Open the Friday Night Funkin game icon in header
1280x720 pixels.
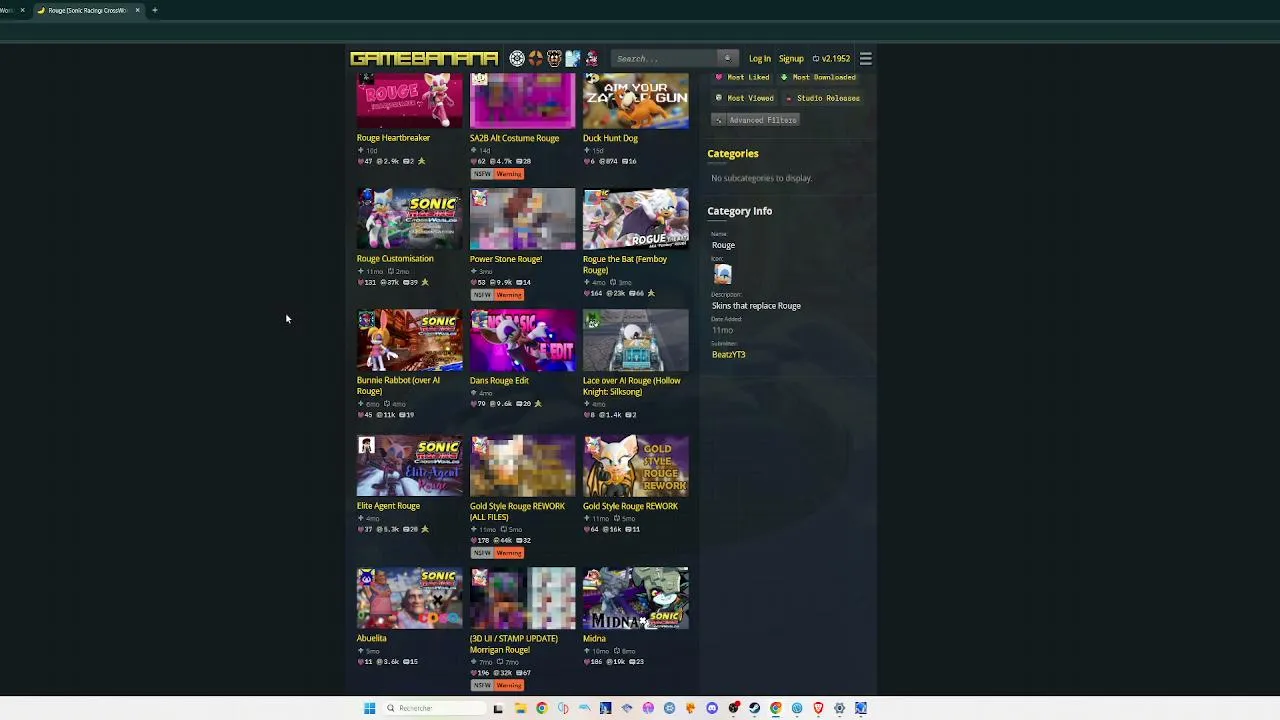click(x=592, y=58)
